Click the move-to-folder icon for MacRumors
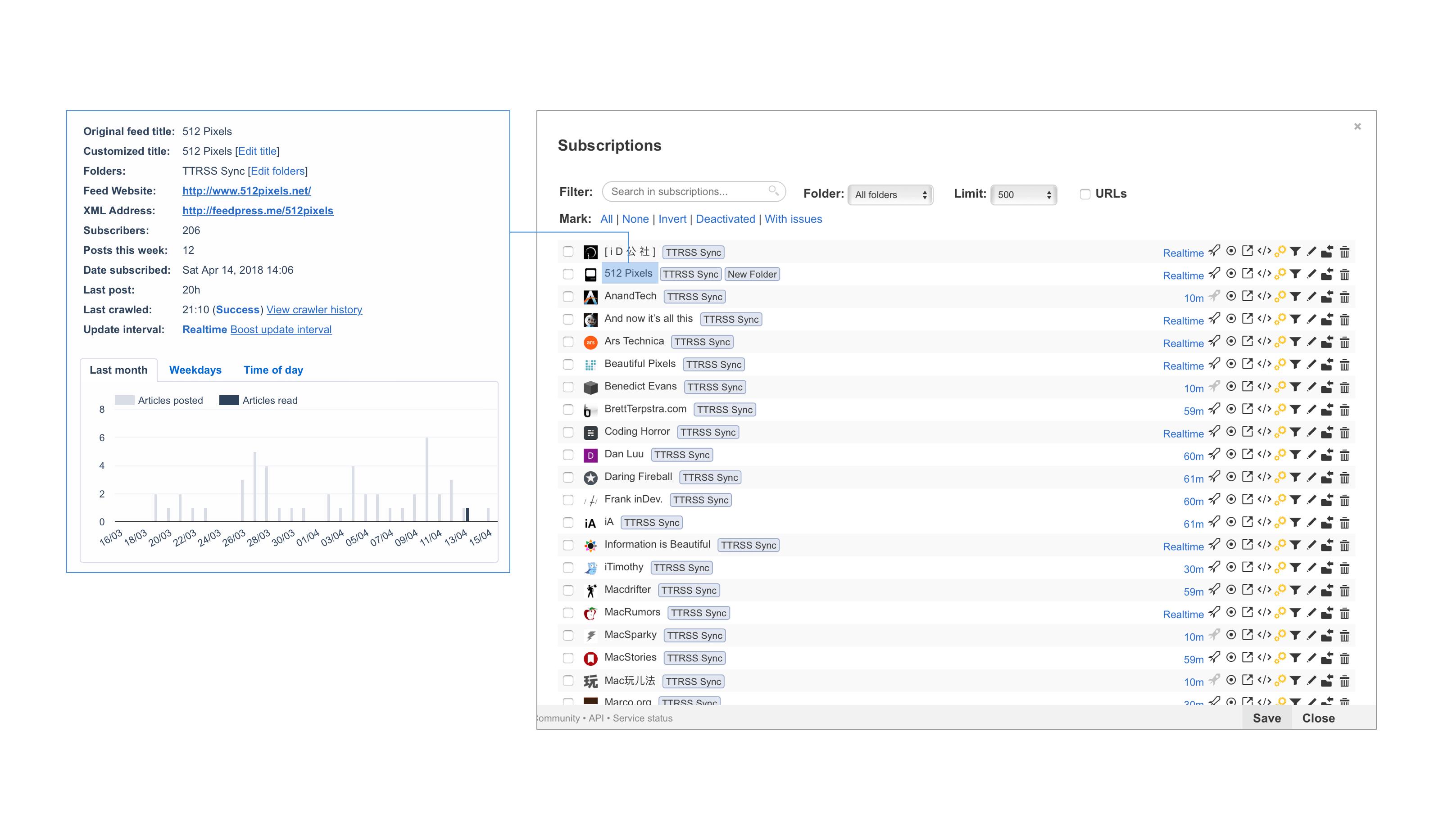Viewport: 1443px width, 840px height. coord(1327,613)
